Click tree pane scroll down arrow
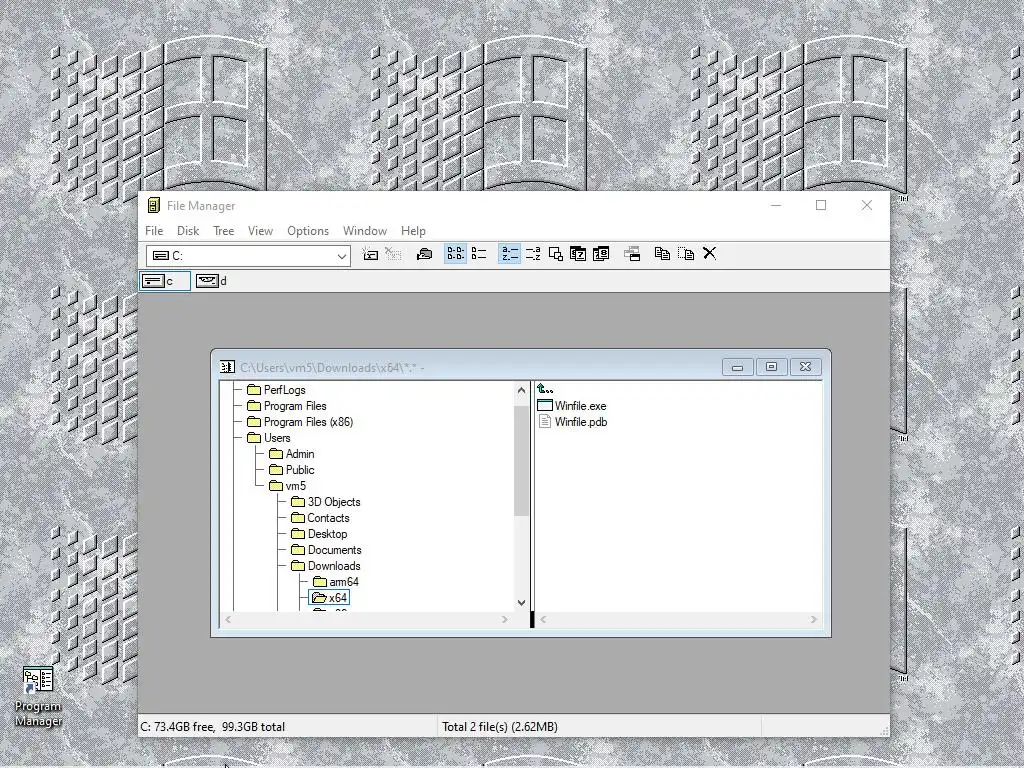Image resolution: width=1024 pixels, height=768 pixels. coord(521,603)
